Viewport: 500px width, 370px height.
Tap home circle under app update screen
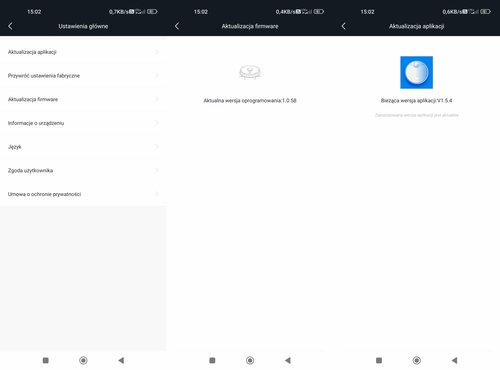pyautogui.click(x=416, y=360)
